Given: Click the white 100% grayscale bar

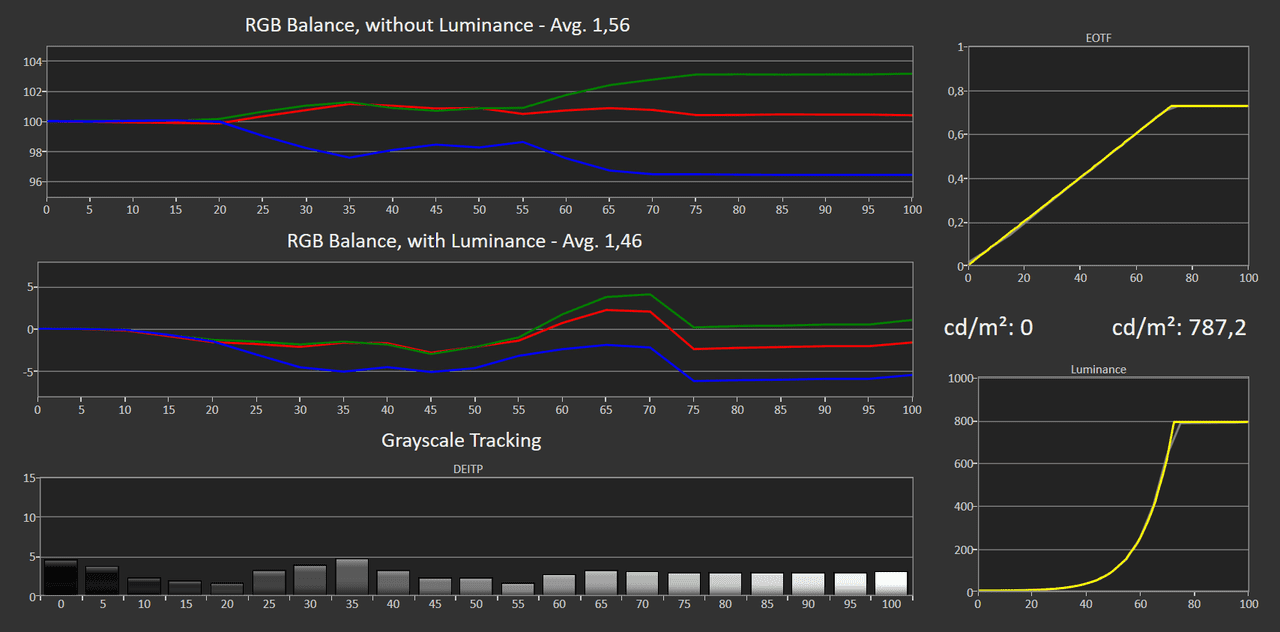Looking at the screenshot, I should (890, 583).
